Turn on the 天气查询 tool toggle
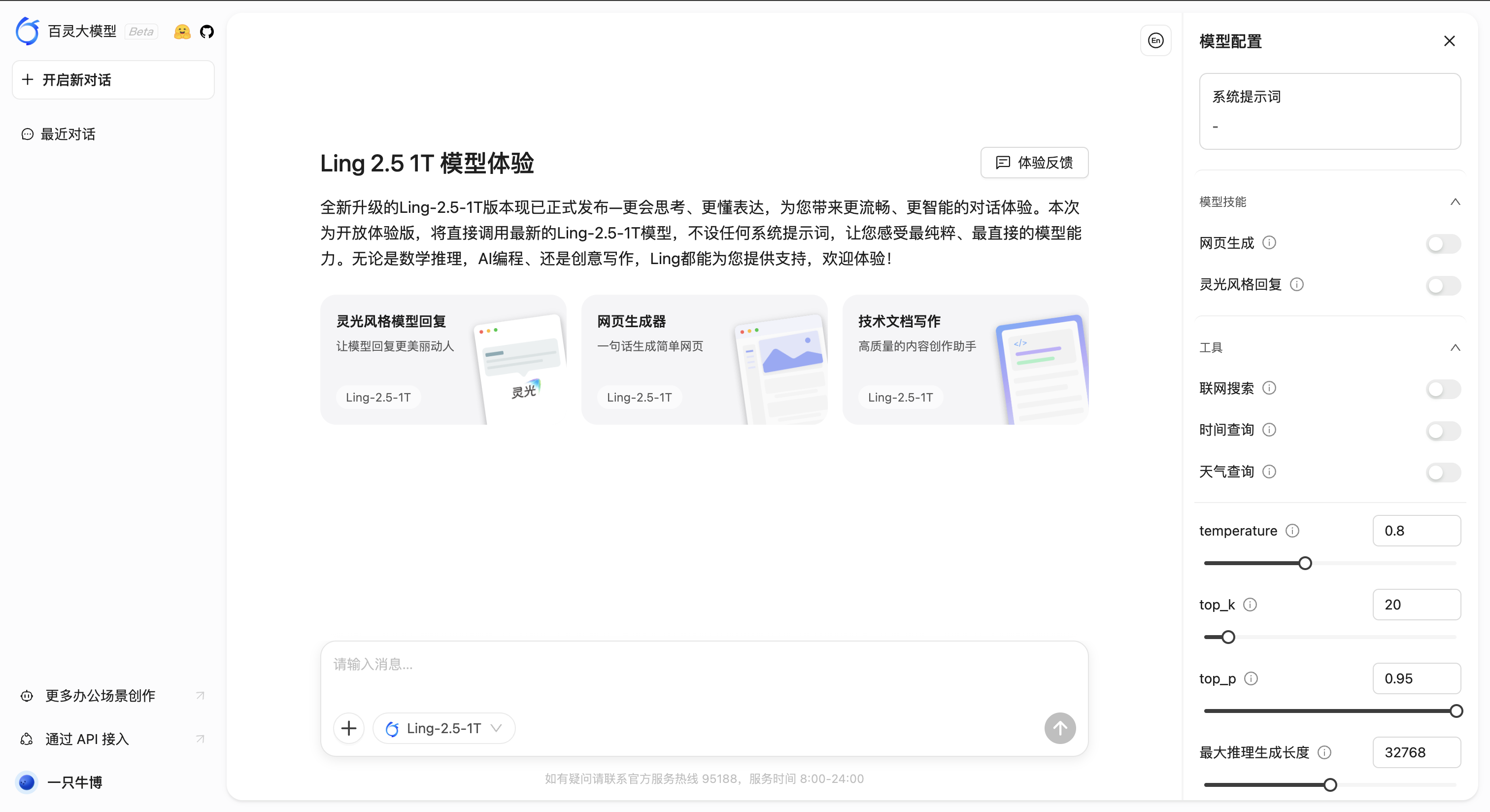This screenshot has height=812, width=1490. click(x=1442, y=473)
